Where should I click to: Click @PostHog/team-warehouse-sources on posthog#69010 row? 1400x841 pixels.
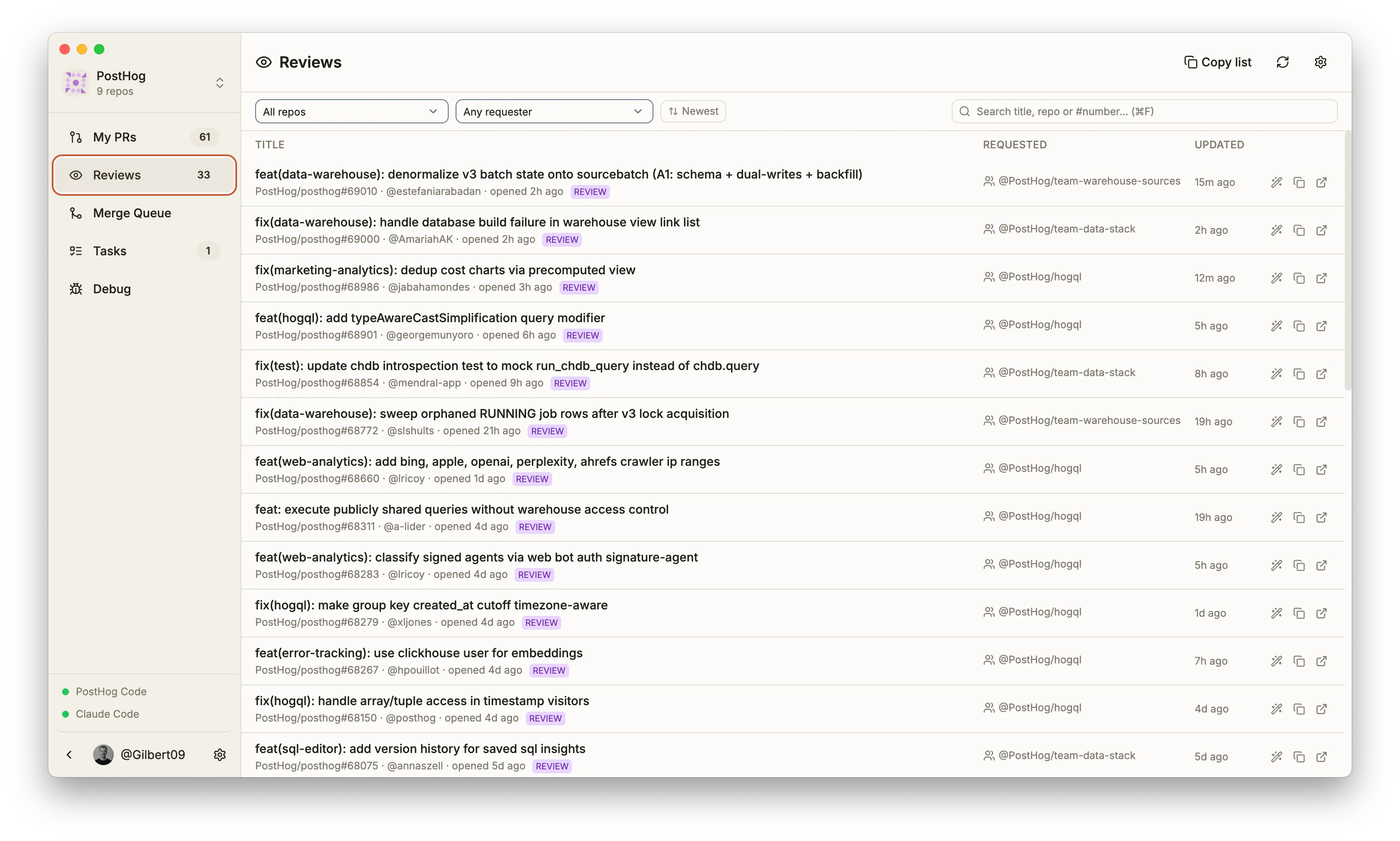click(1089, 181)
